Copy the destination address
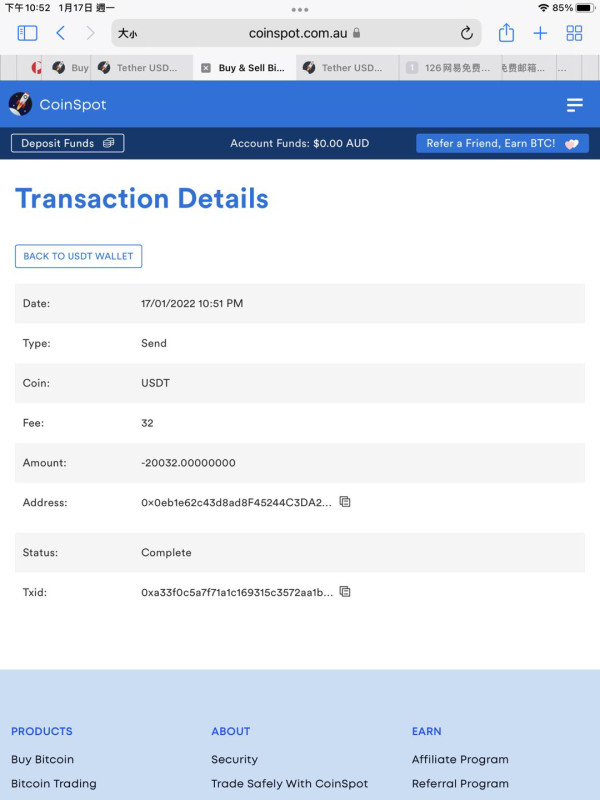The image size is (600, 800). pos(345,502)
